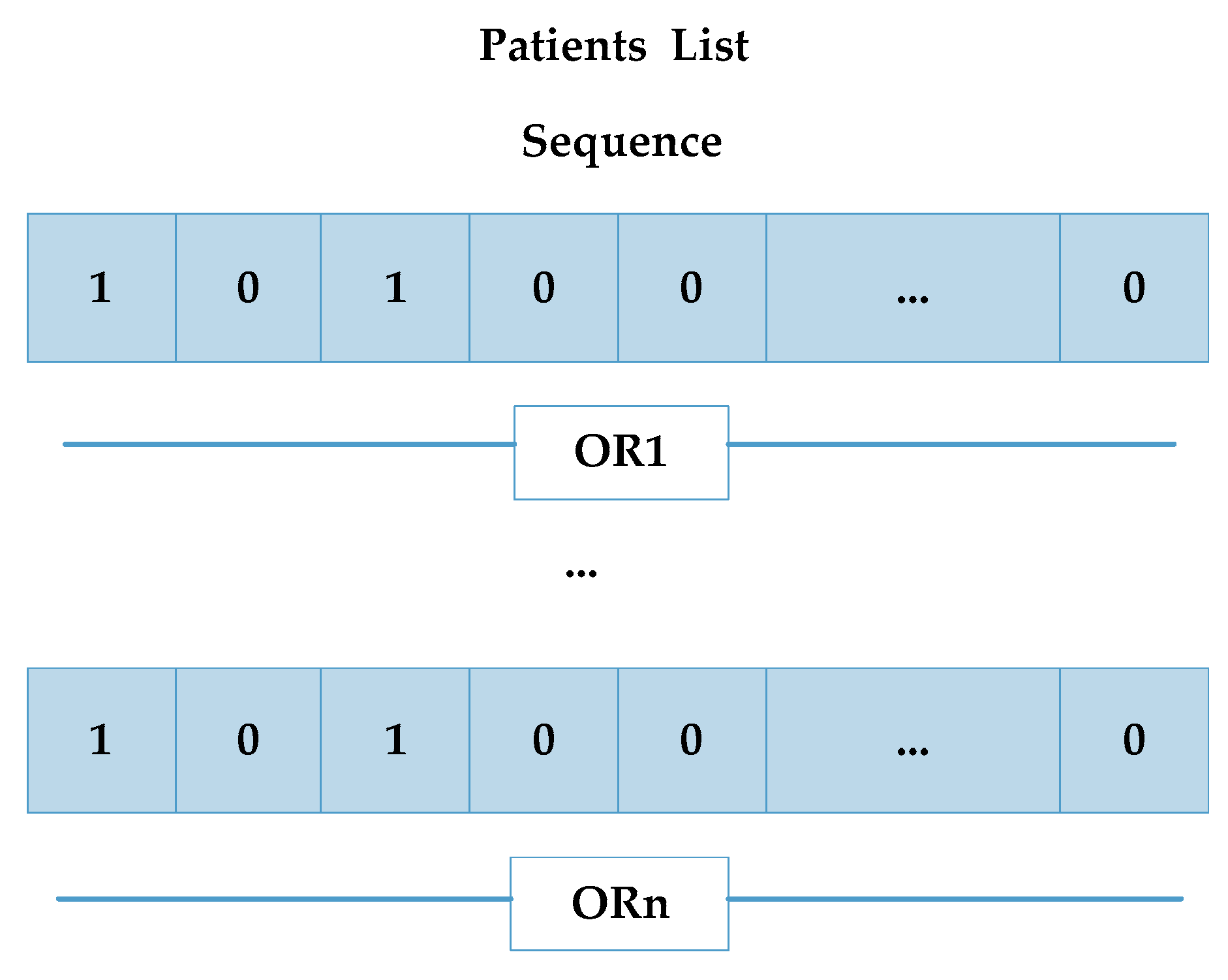Click the "Patients List" title text

[x=613, y=46]
